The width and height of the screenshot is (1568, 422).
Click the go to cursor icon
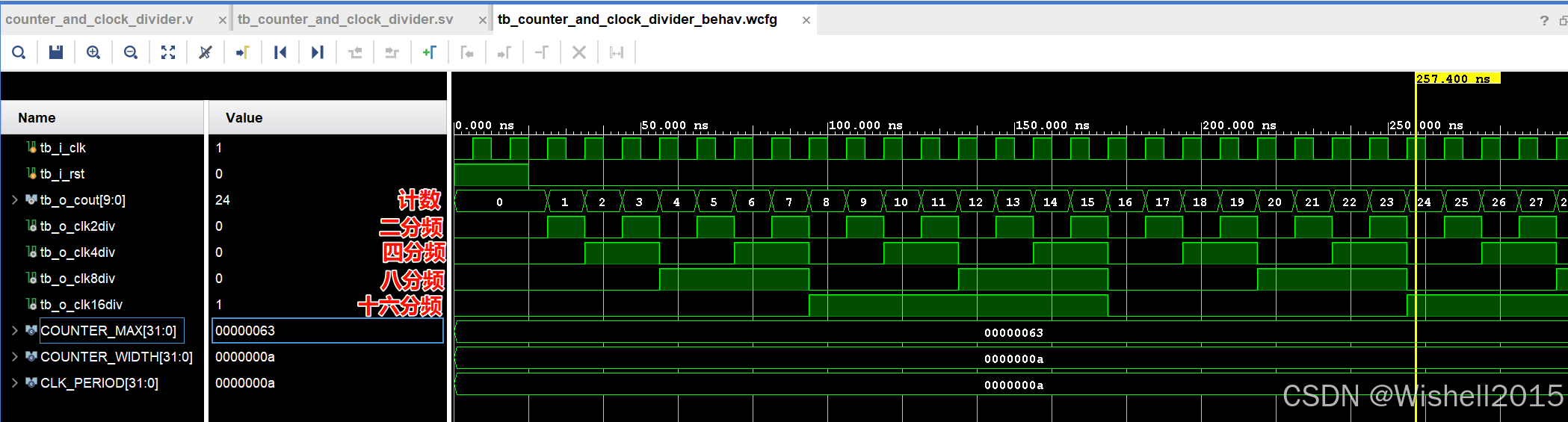(243, 52)
